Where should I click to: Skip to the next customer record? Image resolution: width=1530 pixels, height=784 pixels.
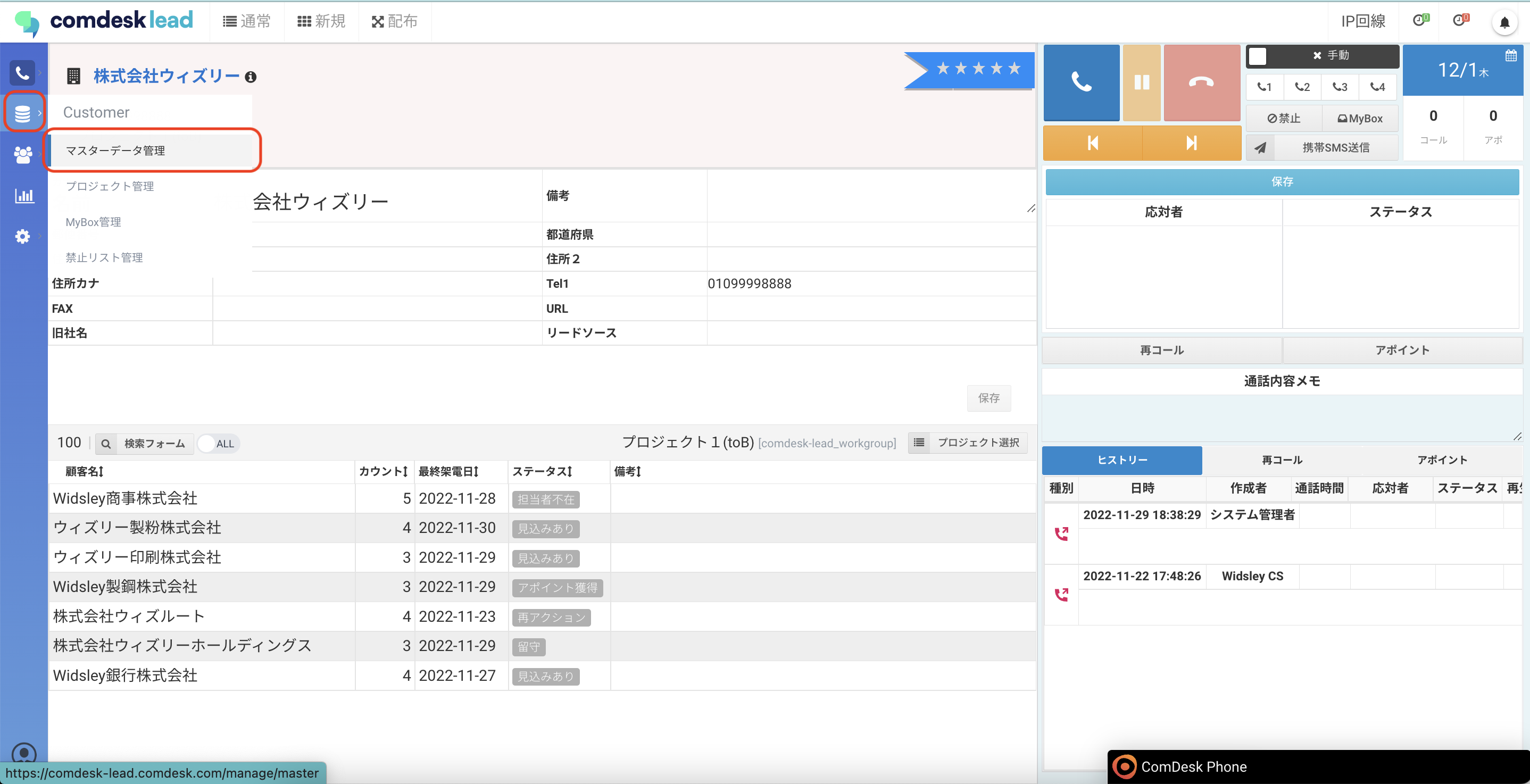coord(1191,143)
